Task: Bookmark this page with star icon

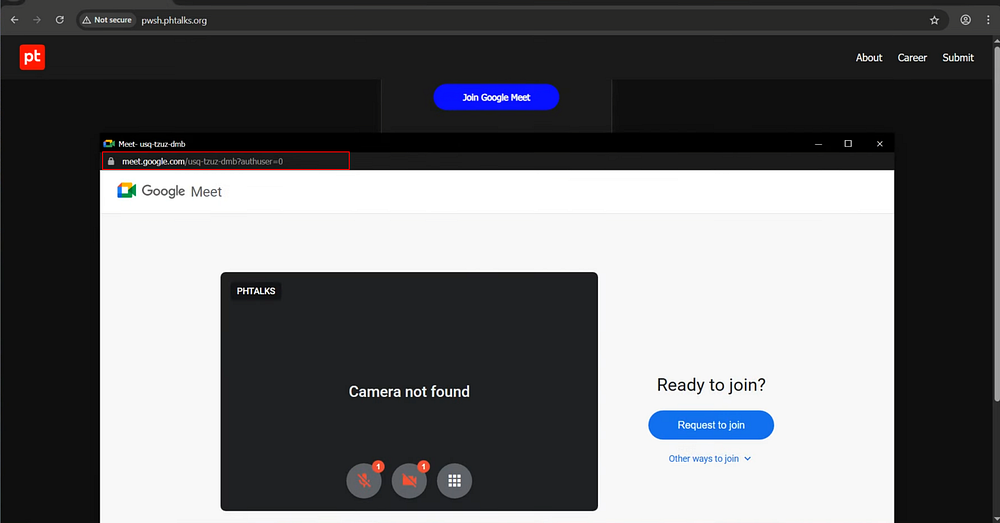Action: click(x=934, y=20)
